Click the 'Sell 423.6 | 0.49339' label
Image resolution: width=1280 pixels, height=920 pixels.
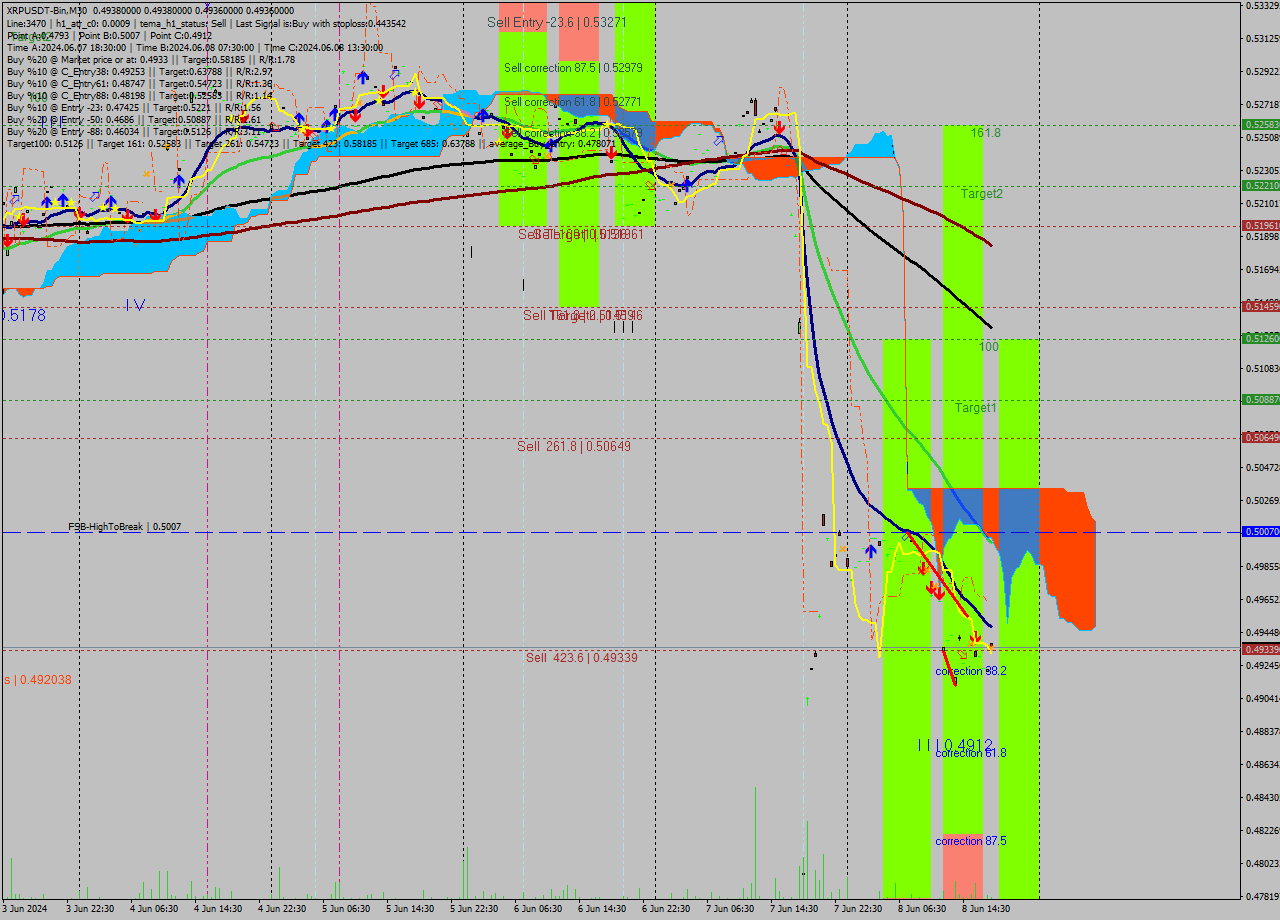(582, 657)
